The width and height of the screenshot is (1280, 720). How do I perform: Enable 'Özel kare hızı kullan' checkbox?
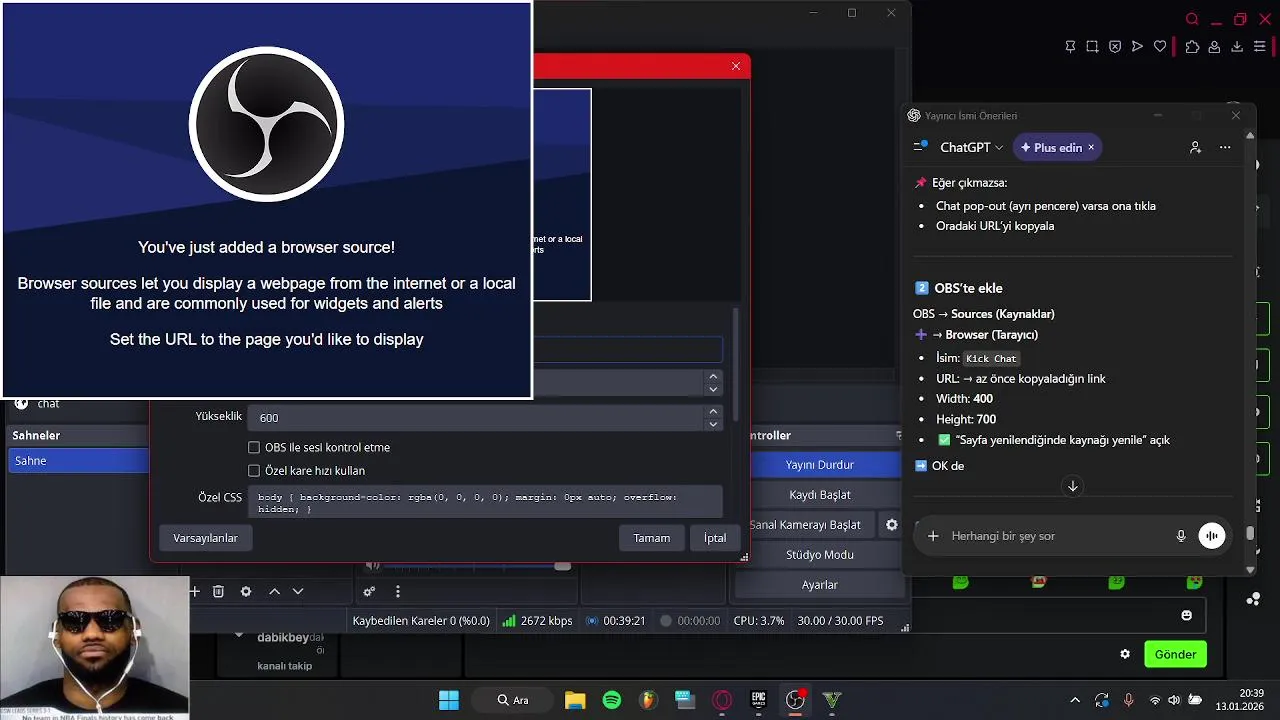coord(254,471)
